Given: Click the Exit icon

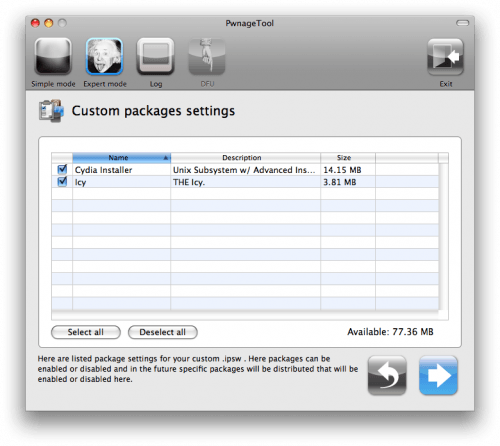Looking at the screenshot, I should point(446,57).
